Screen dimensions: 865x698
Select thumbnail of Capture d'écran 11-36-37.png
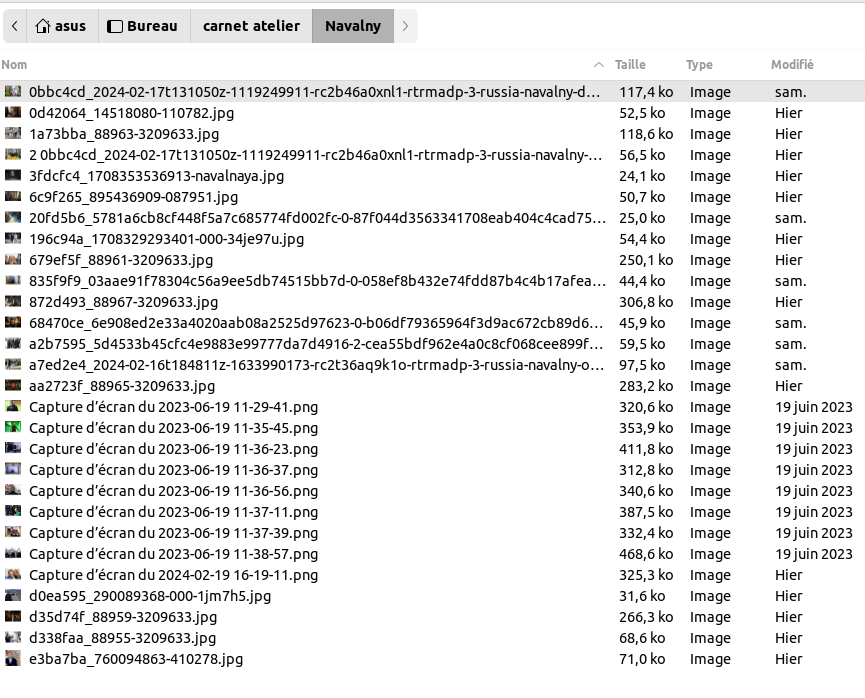(13, 469)
